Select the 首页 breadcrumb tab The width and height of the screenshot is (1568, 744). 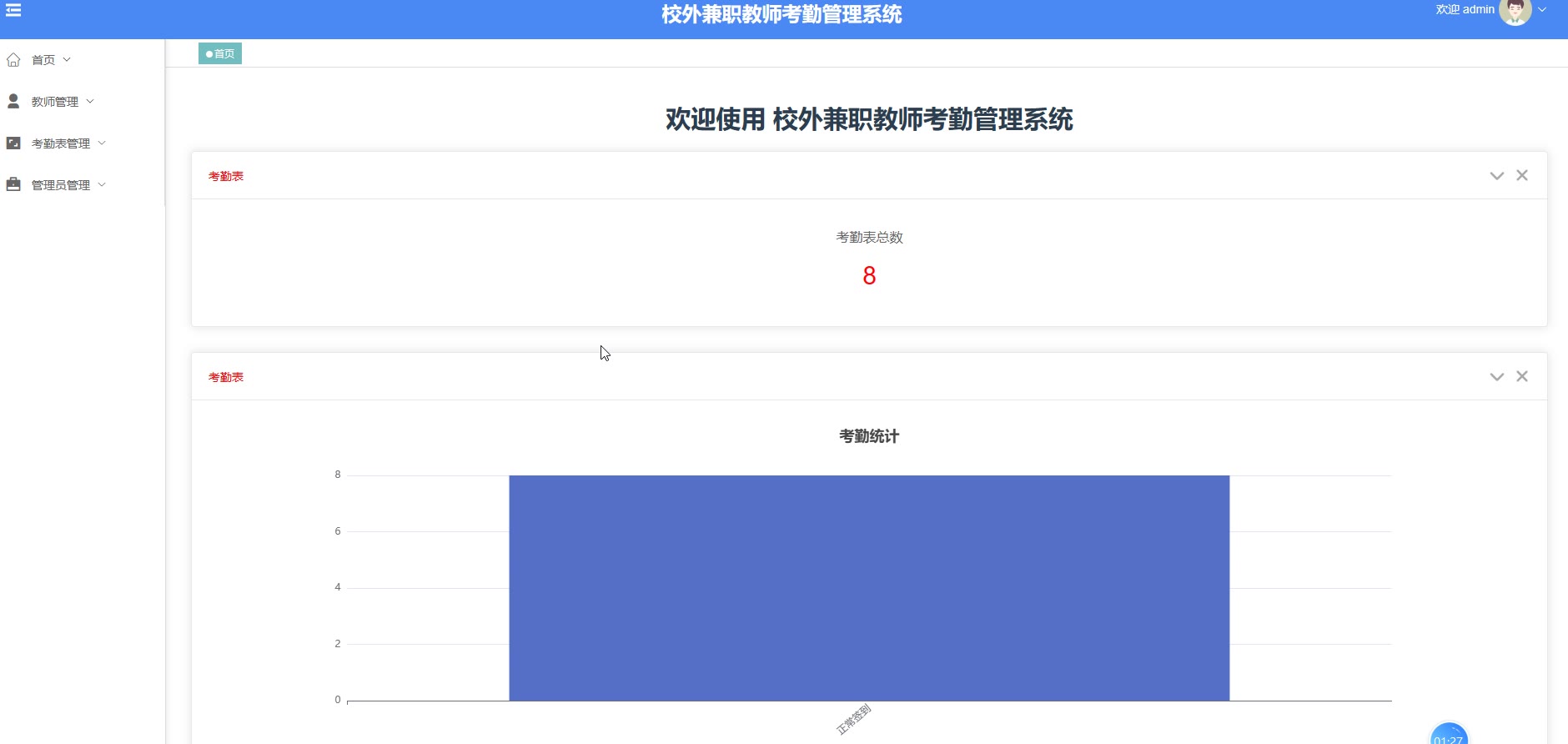coord(220,53)
